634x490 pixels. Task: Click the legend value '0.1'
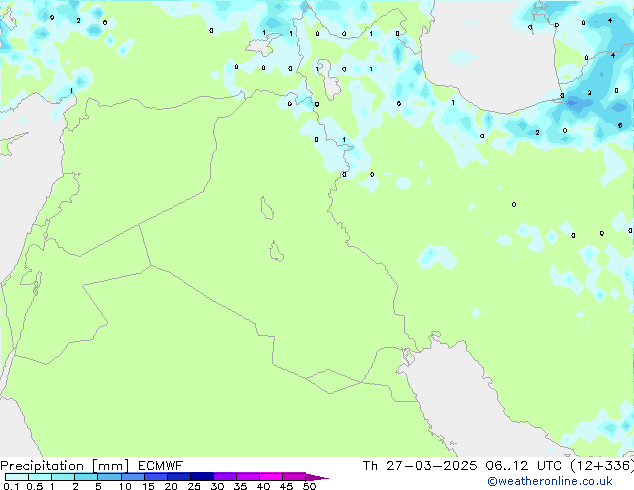click(x=11, y=486)
